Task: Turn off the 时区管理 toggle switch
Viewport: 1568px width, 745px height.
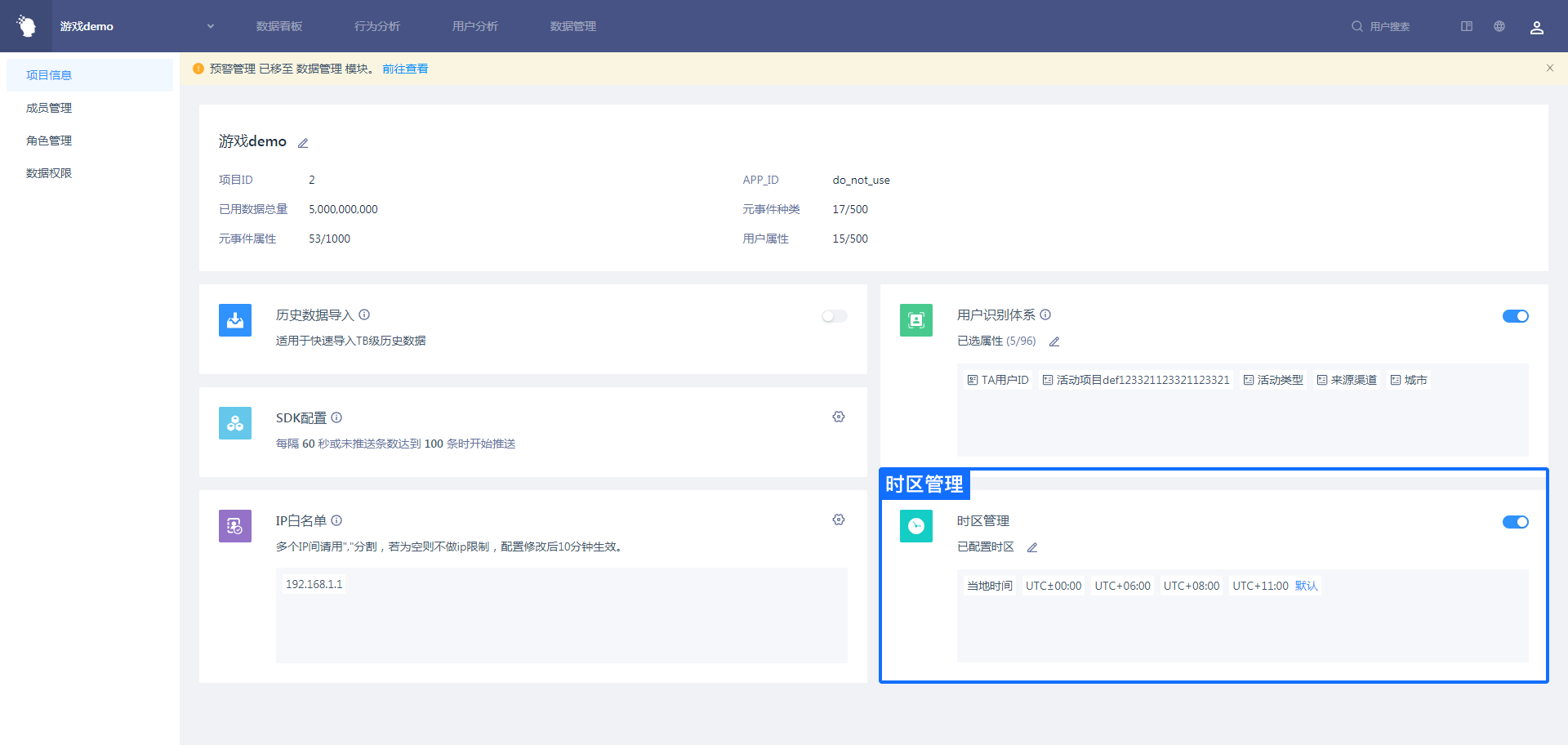Action: point(1515,522)
